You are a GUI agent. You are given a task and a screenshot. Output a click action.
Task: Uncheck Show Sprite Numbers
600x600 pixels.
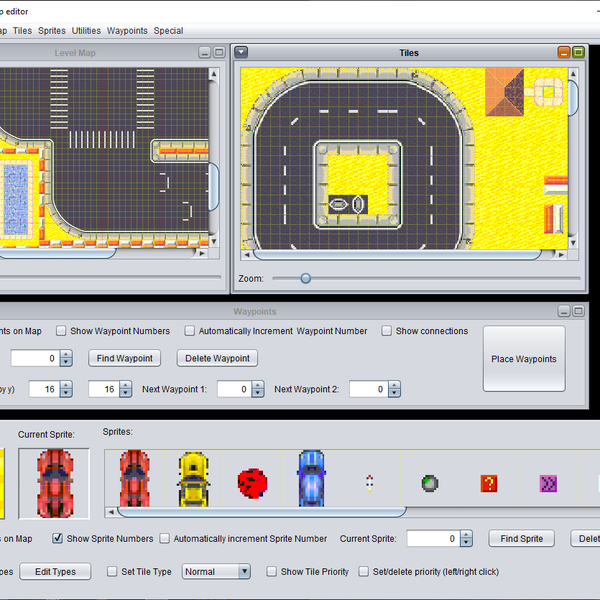pos(58,538)
